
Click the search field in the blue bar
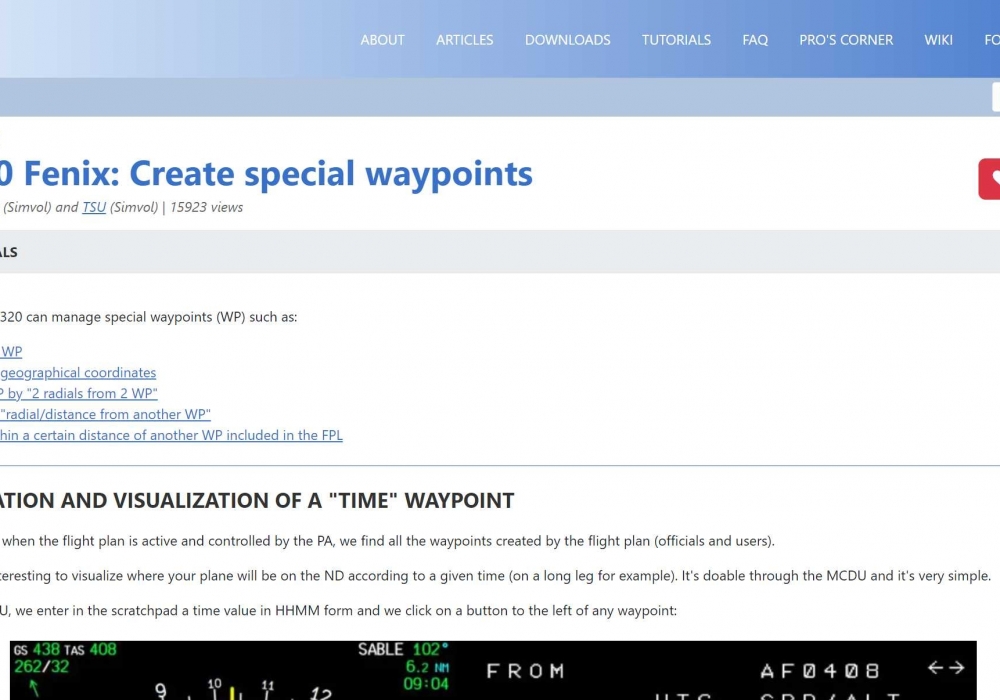996,98
